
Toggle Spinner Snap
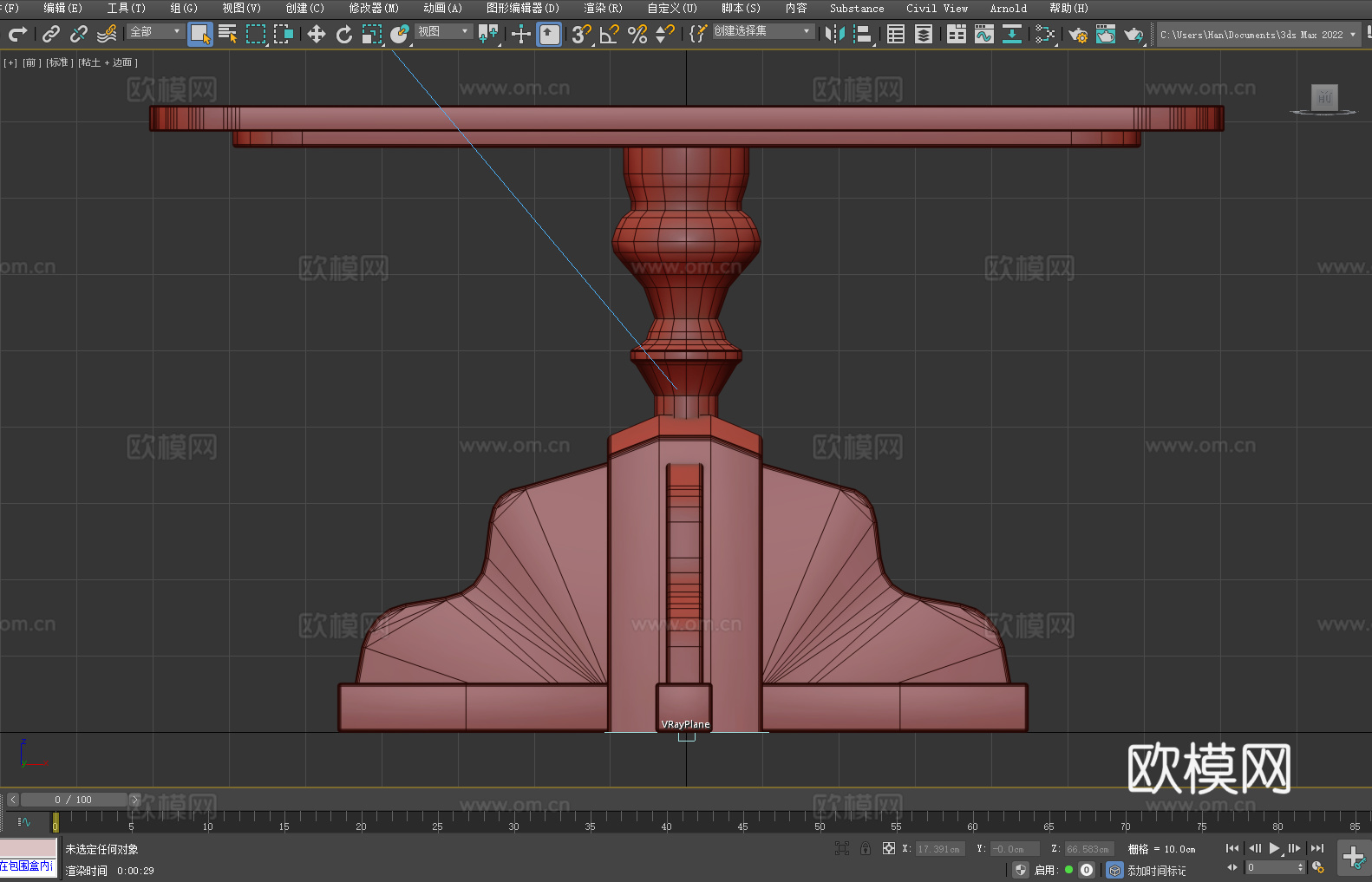(665, 34)
